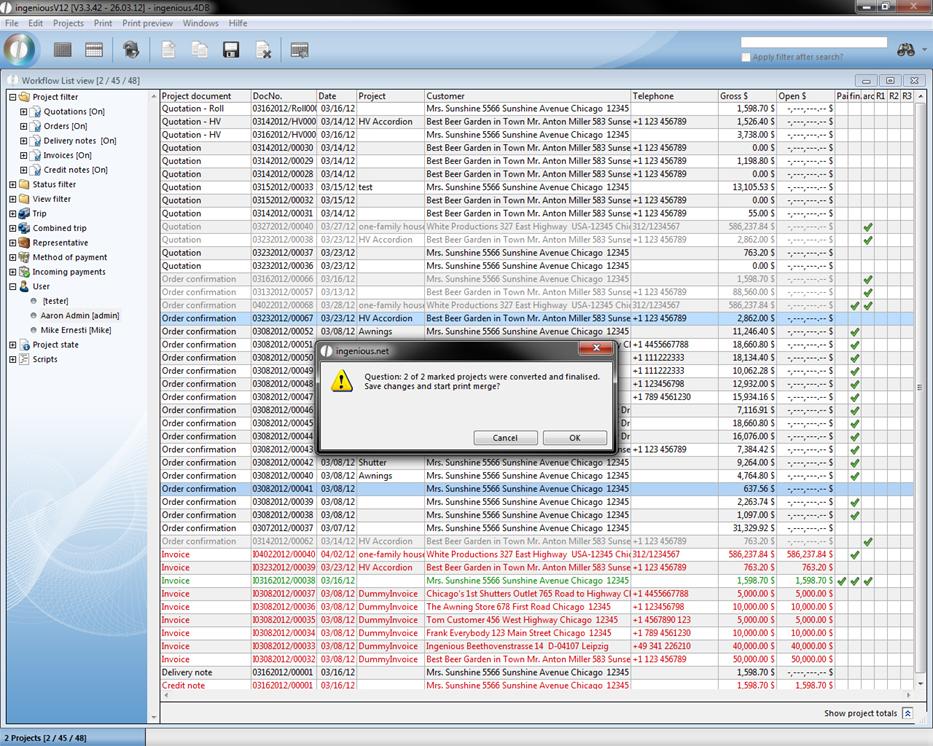
Task: Select the Mike Ernesti user filter
Action: pos(75,329)
